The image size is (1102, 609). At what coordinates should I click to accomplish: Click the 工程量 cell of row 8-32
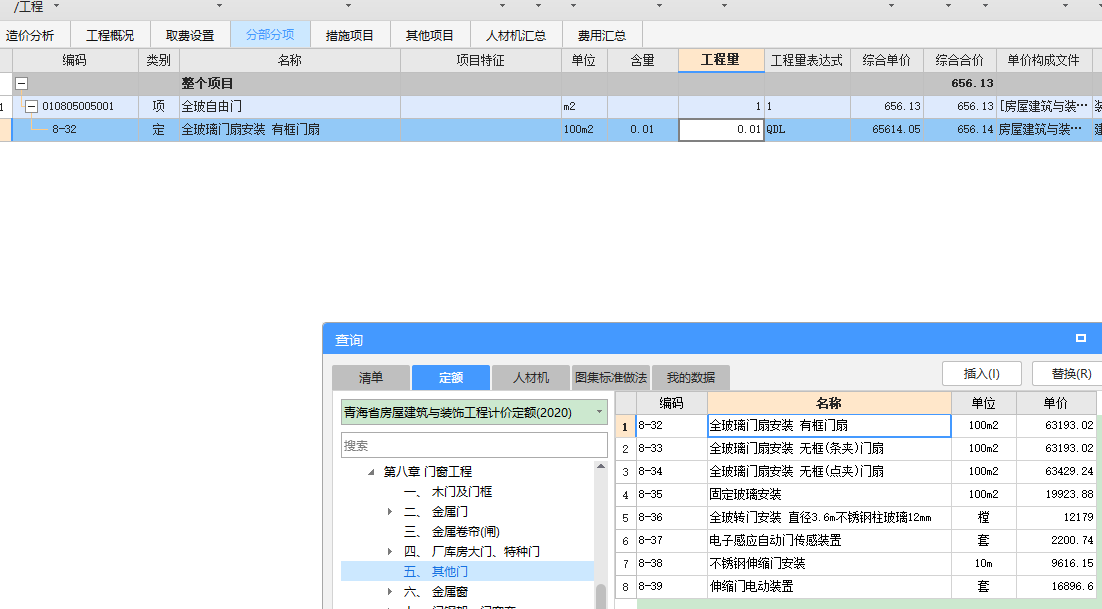coord(721,130)
